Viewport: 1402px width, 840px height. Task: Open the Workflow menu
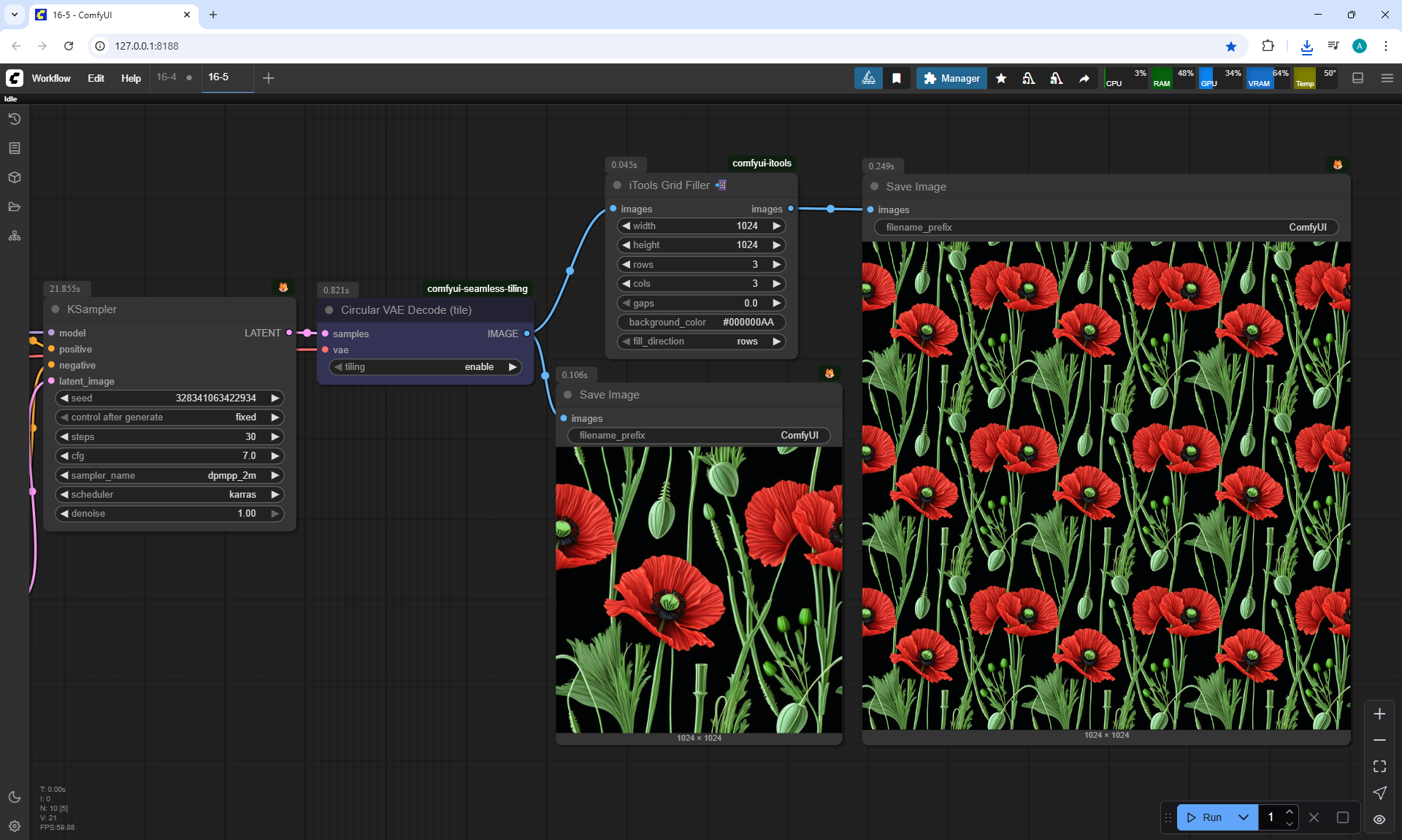[x=51, y=78]
